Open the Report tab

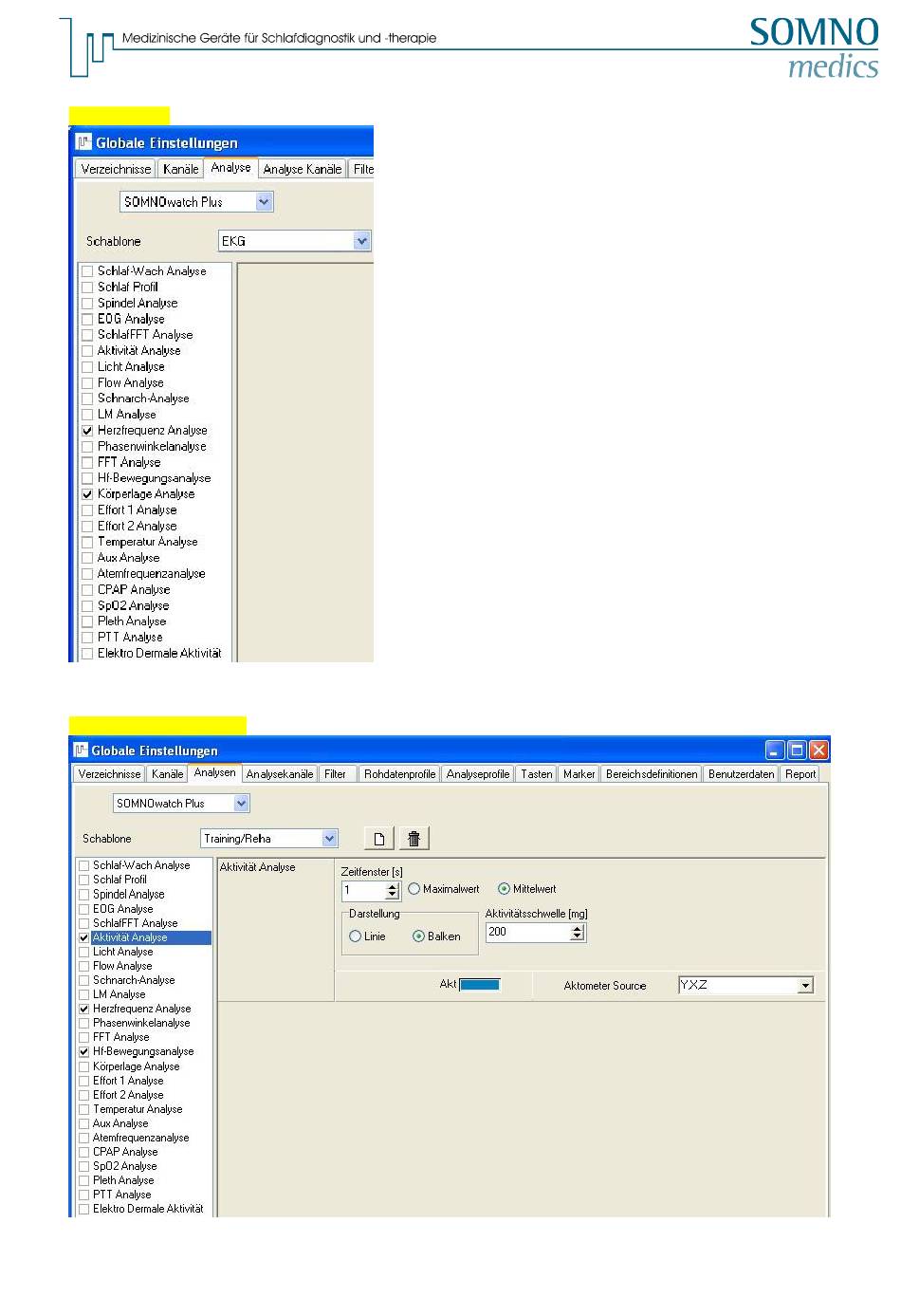pyautogui.click(x=800, y=774)
